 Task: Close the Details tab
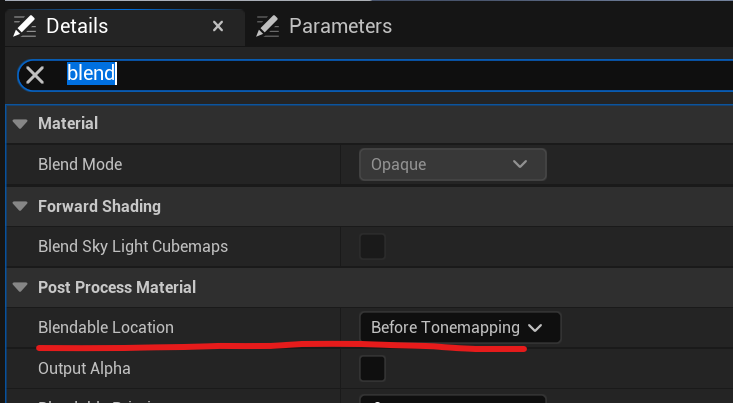(218, 26)
